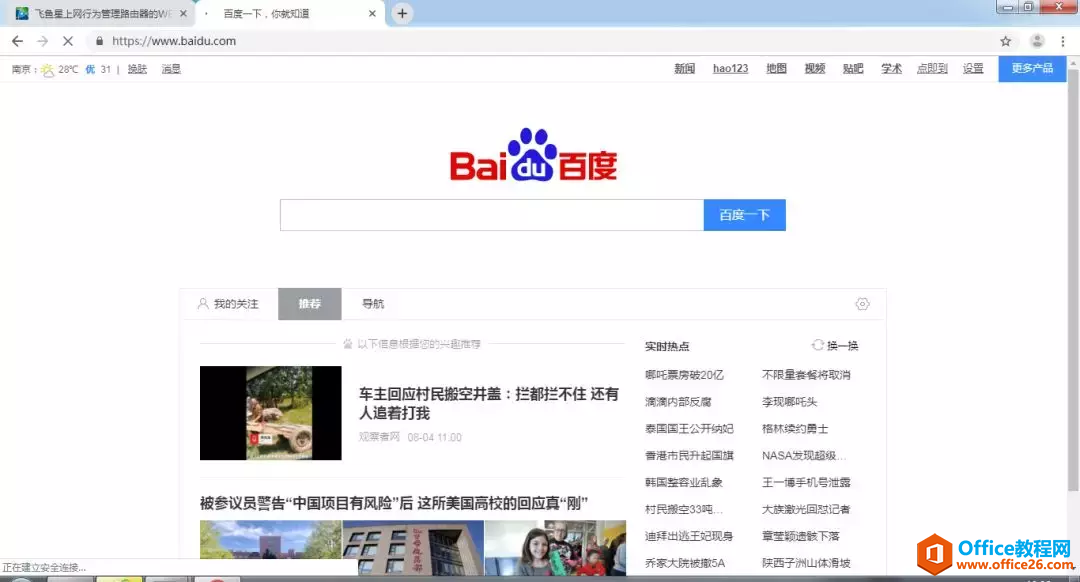Click the Baidu logo
This screenshot has width=1080, height=582.
[534, 155]
